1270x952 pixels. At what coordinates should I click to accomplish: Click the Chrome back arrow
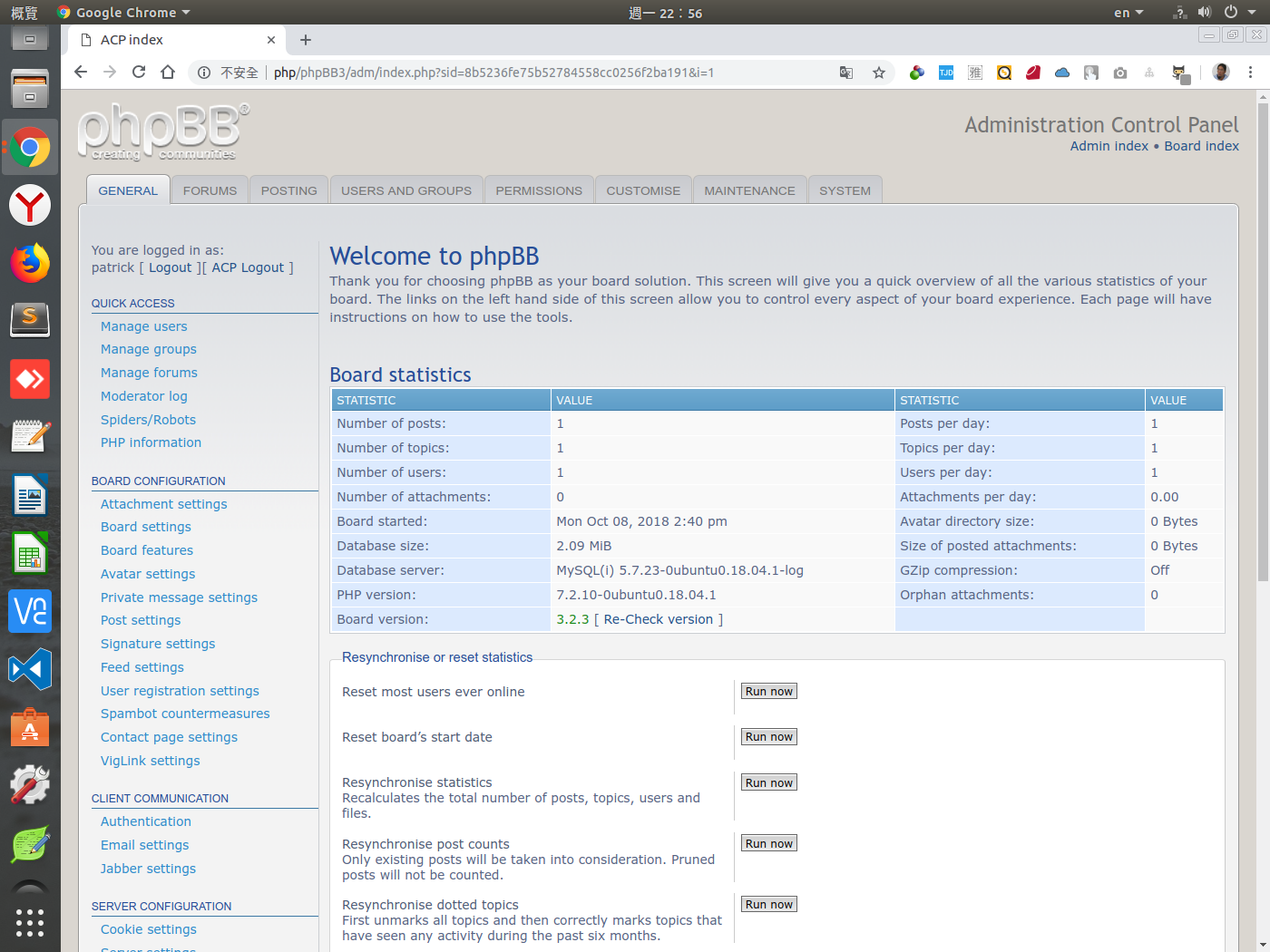[x=81, y=73]
